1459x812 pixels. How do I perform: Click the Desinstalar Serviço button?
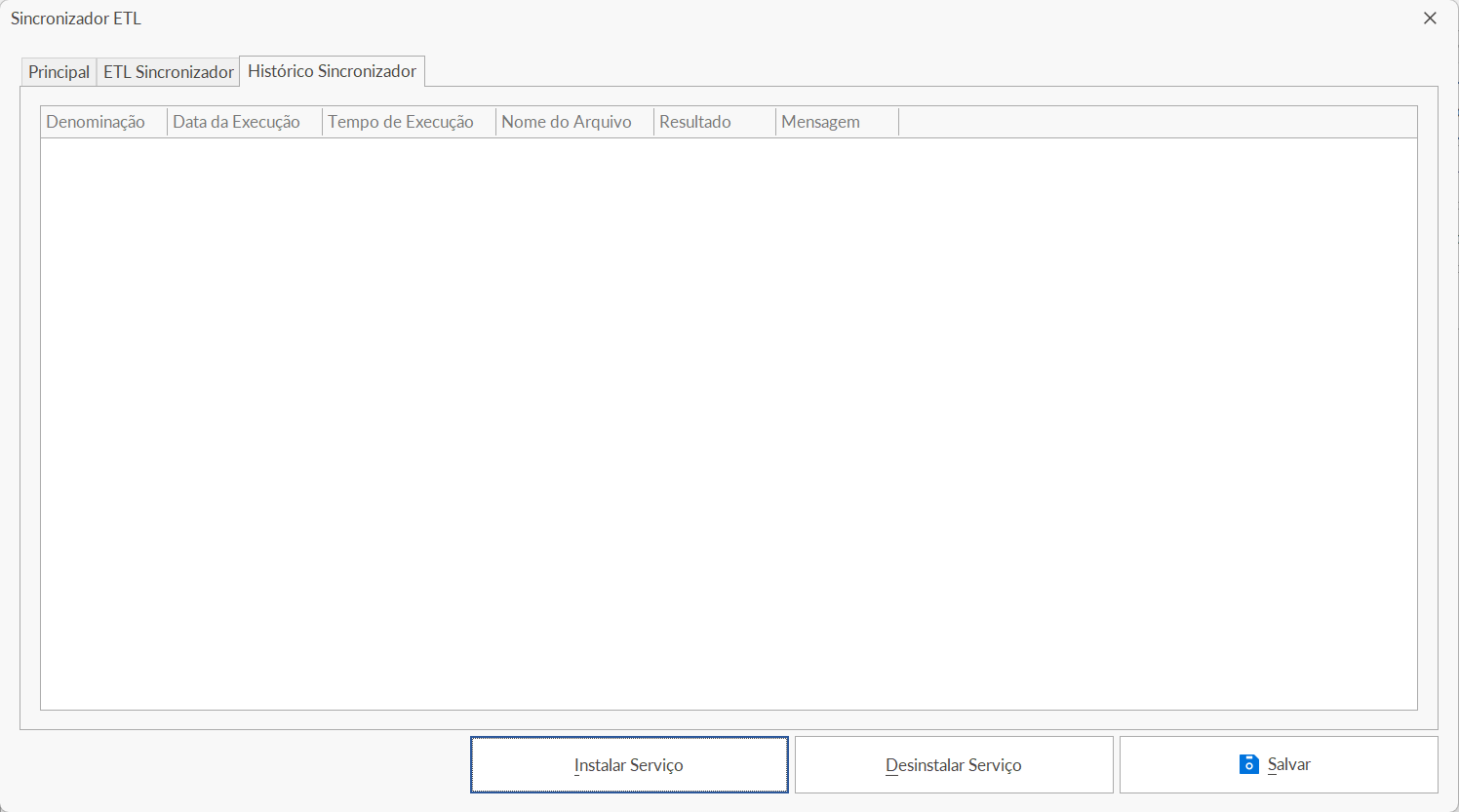(x=953, y=765)
